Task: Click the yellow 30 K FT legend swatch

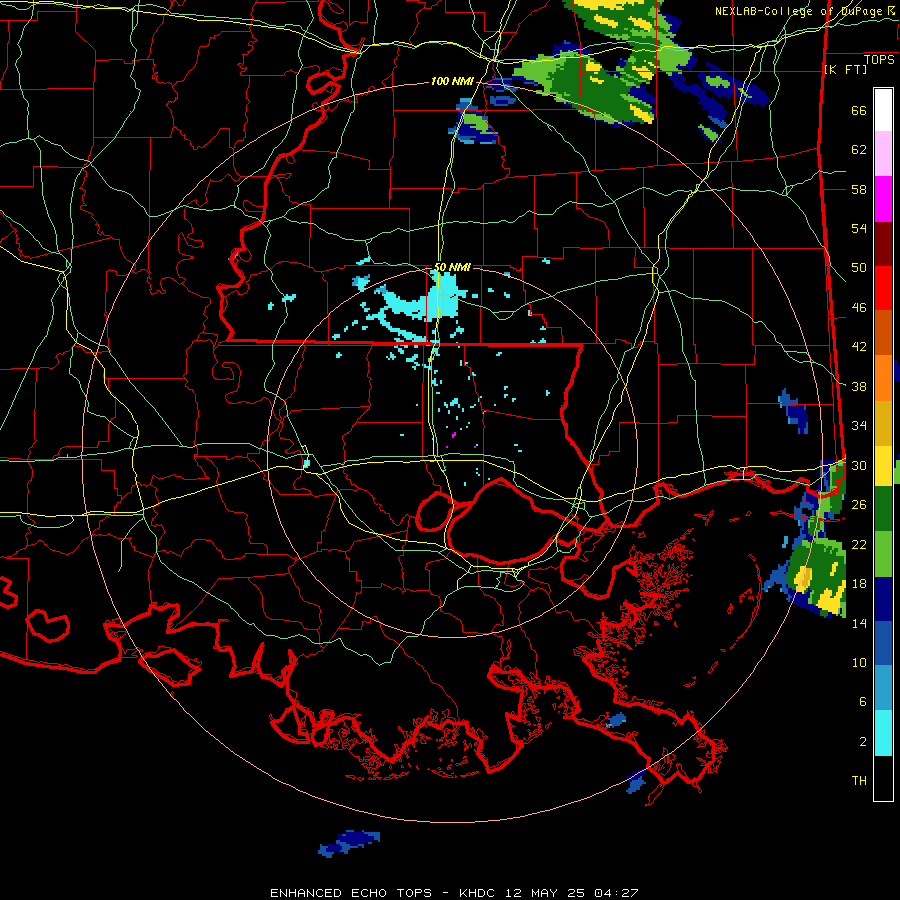Action: click(883, 465)
